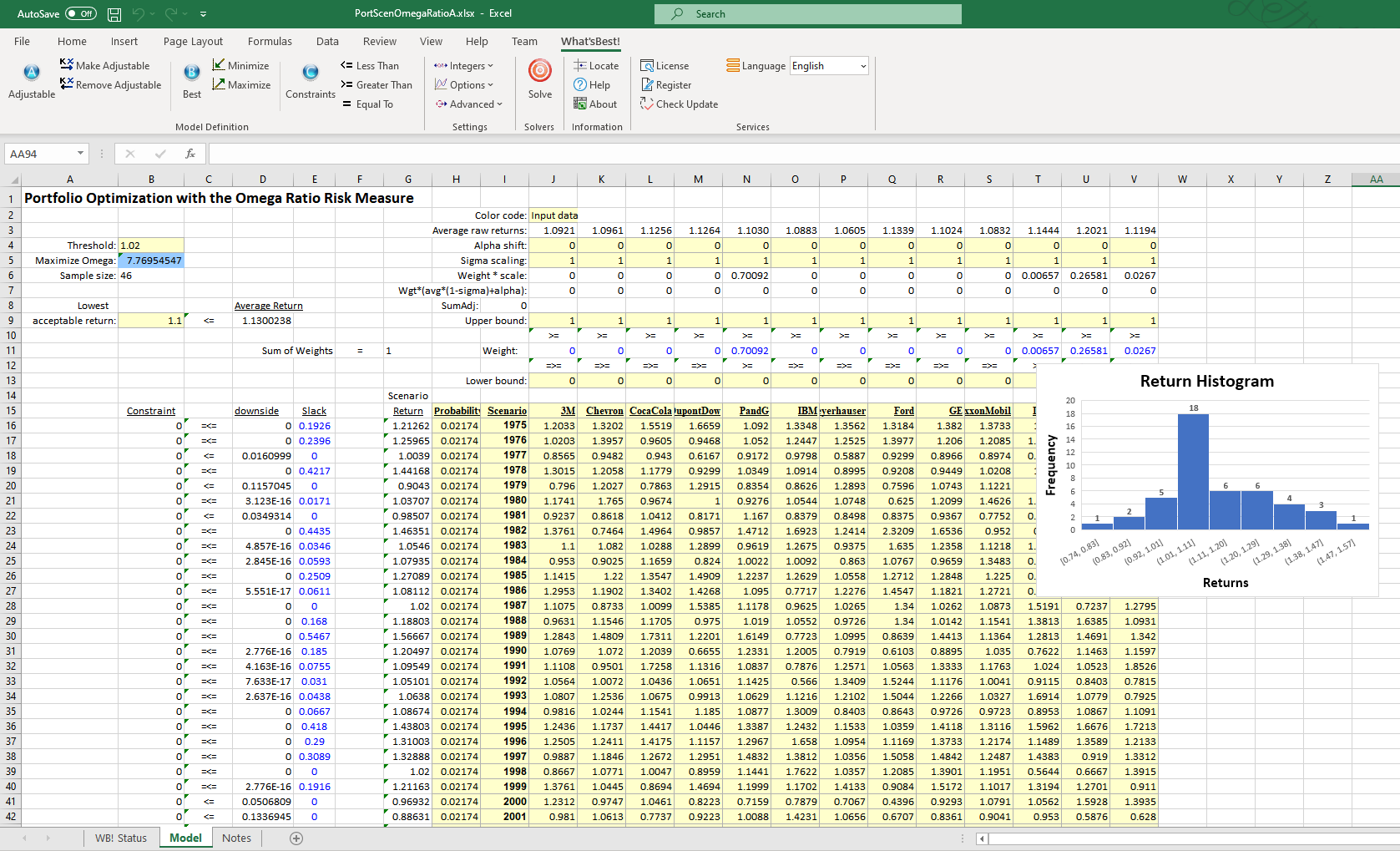Click the Make Adjustable icon
Viewport: 1400px width, 851px height.
[67, 65]
